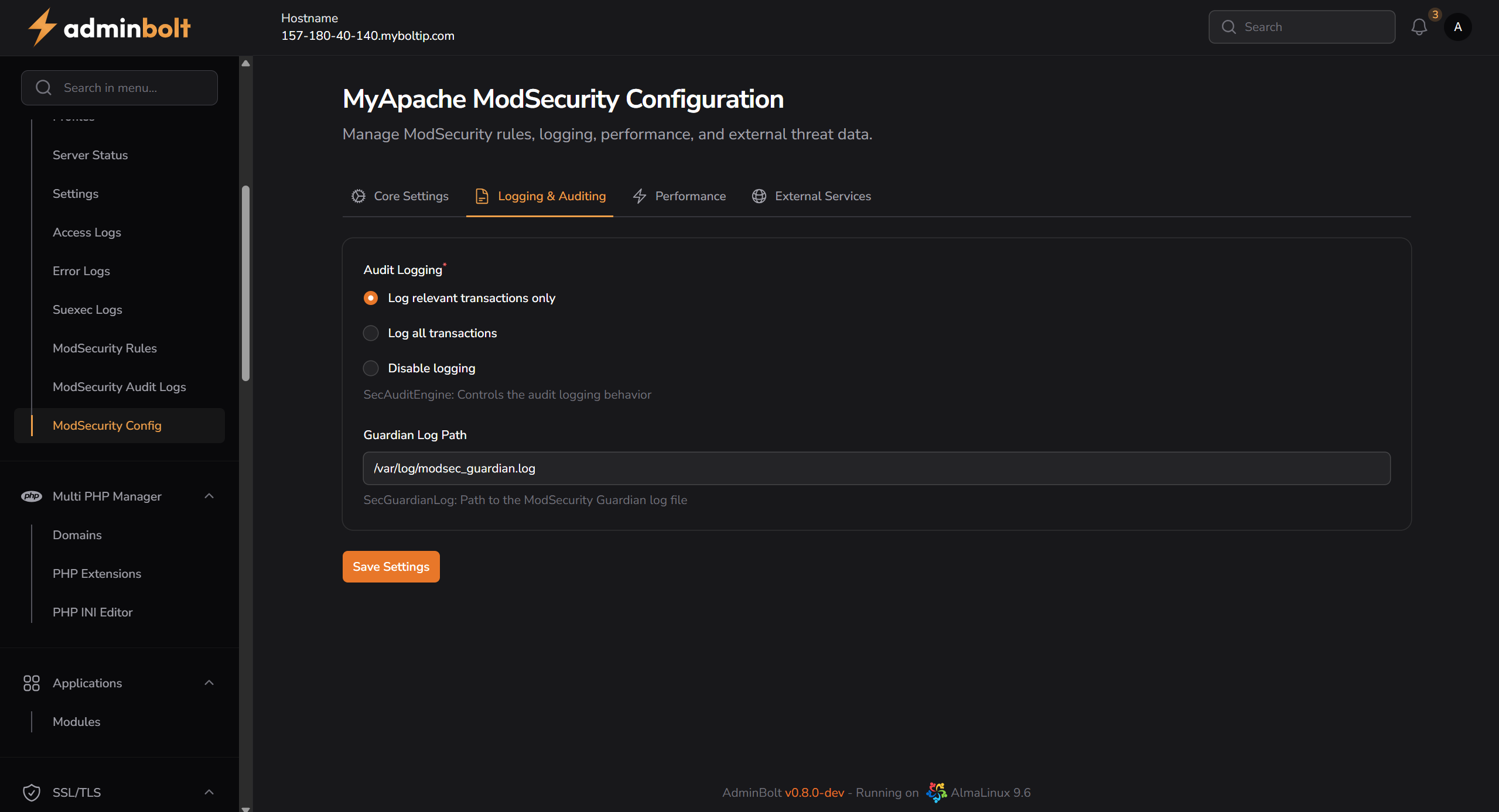
Task: Click the notifications bell icon
Action: pos(1419,27)
